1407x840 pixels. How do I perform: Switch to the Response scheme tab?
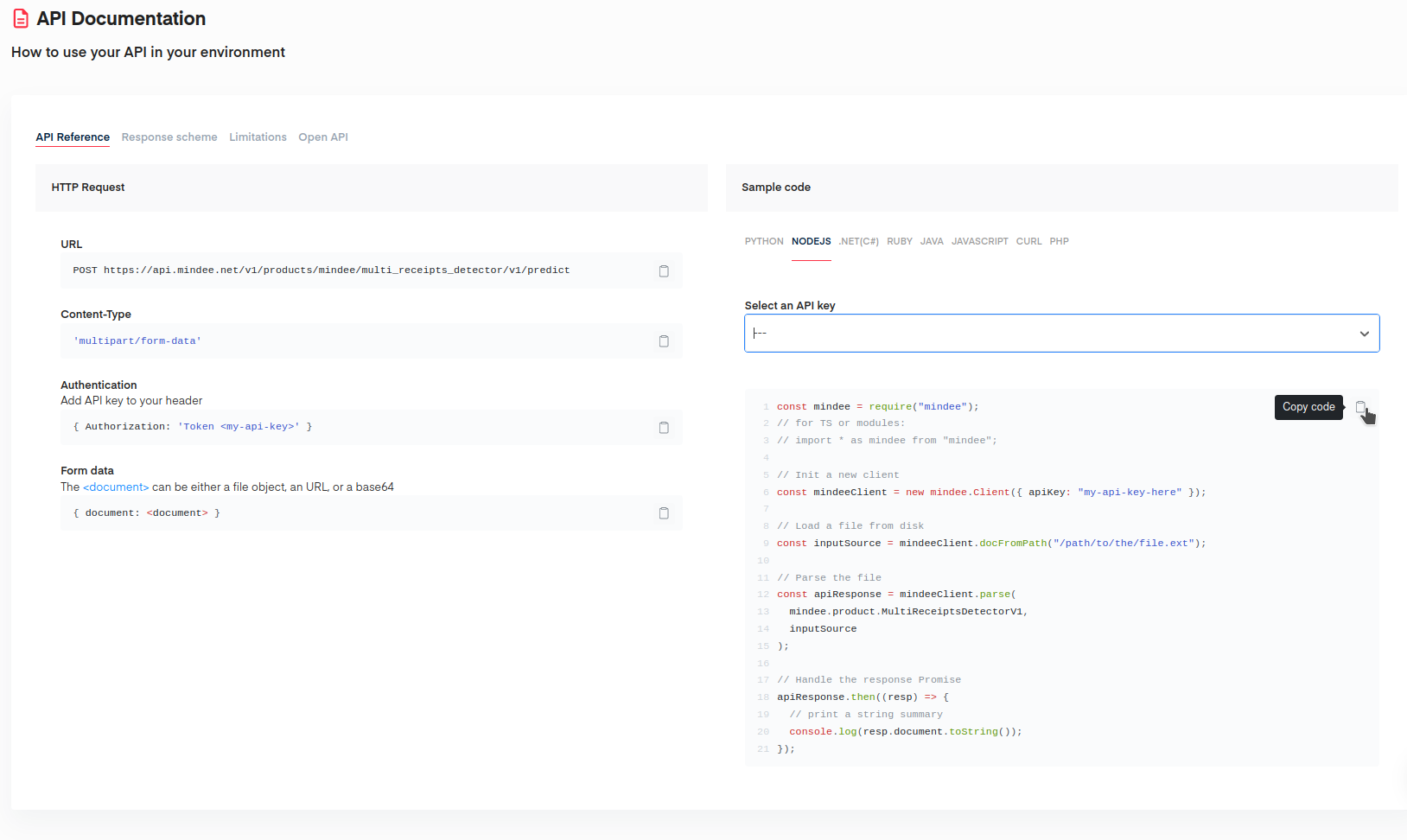coord(169,137)
